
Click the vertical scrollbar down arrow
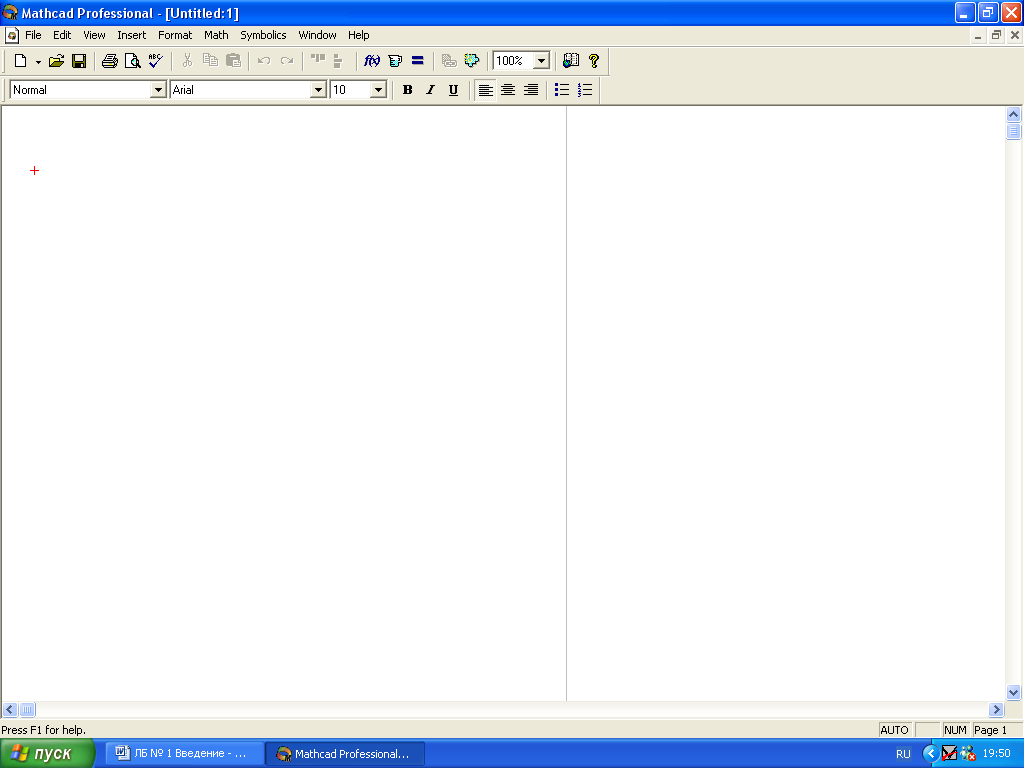1013,692
